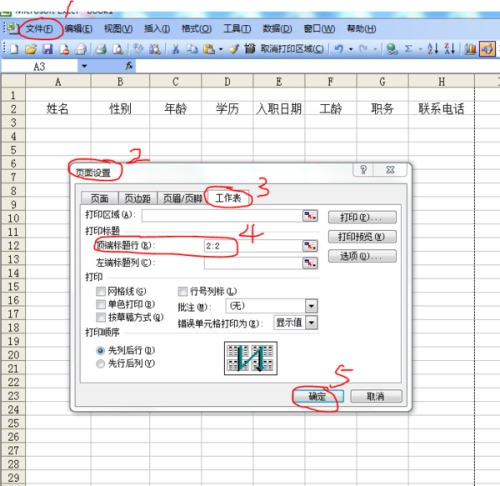Click the Print printer toolbar icon
The image size is (500, 486).
click(x=100, y=49)
